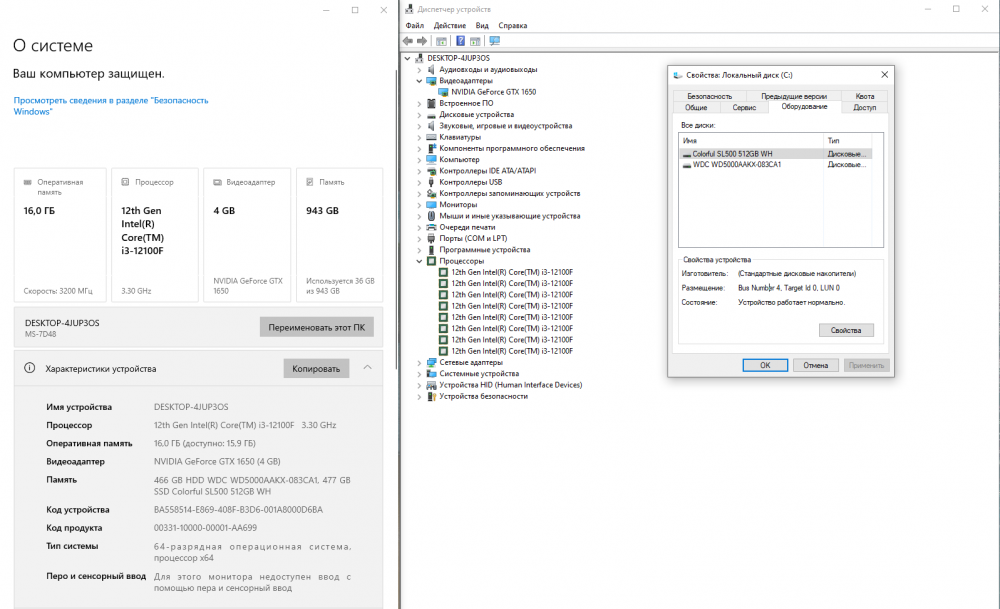Image resolution: width=1000 pixels, height=609 pixels.
Task: Open the Безопасность tab in disk properties
Action: coord(709,96)
